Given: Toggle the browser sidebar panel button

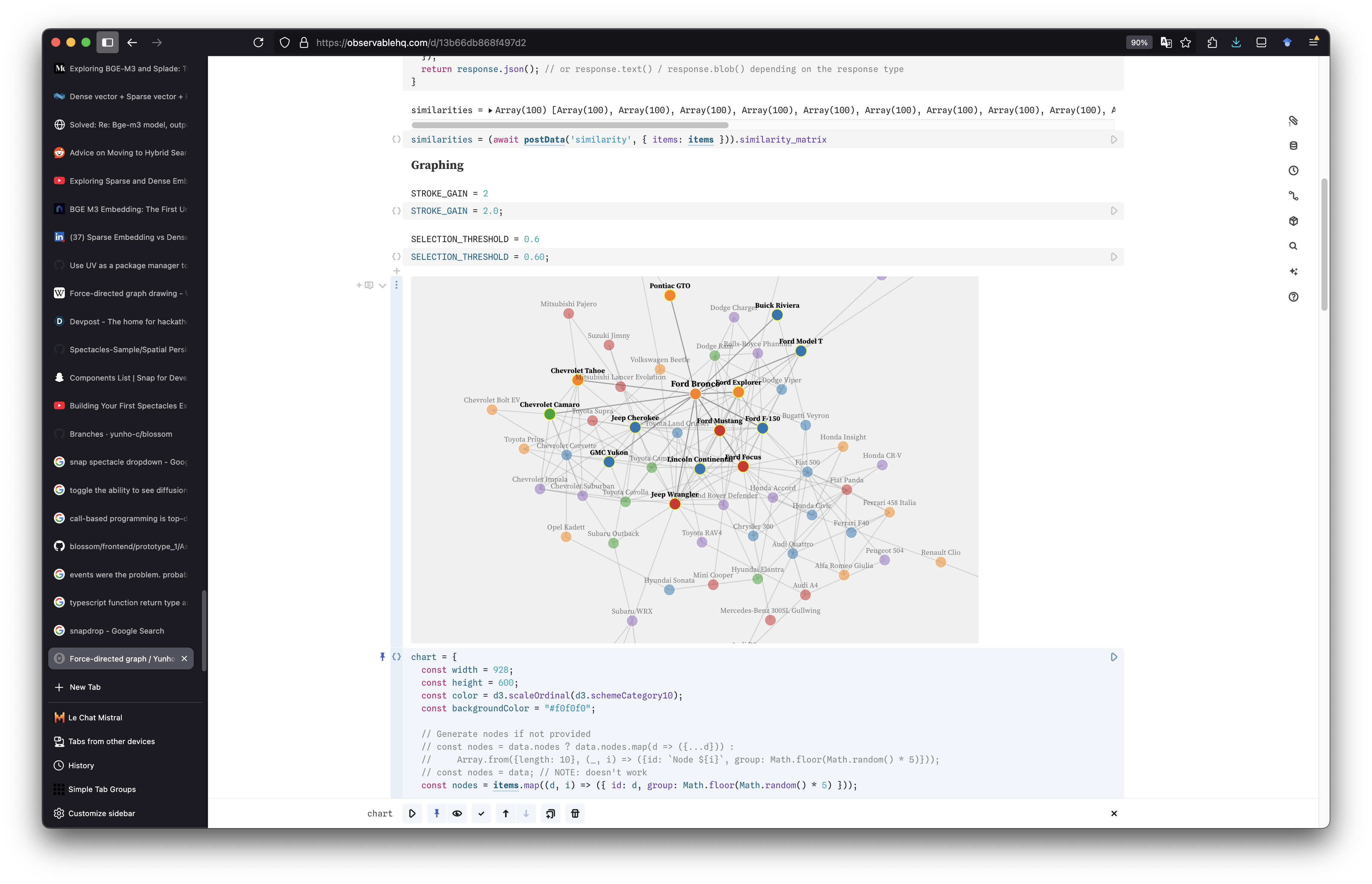Looking at the screenshot, I should [107, 43].
